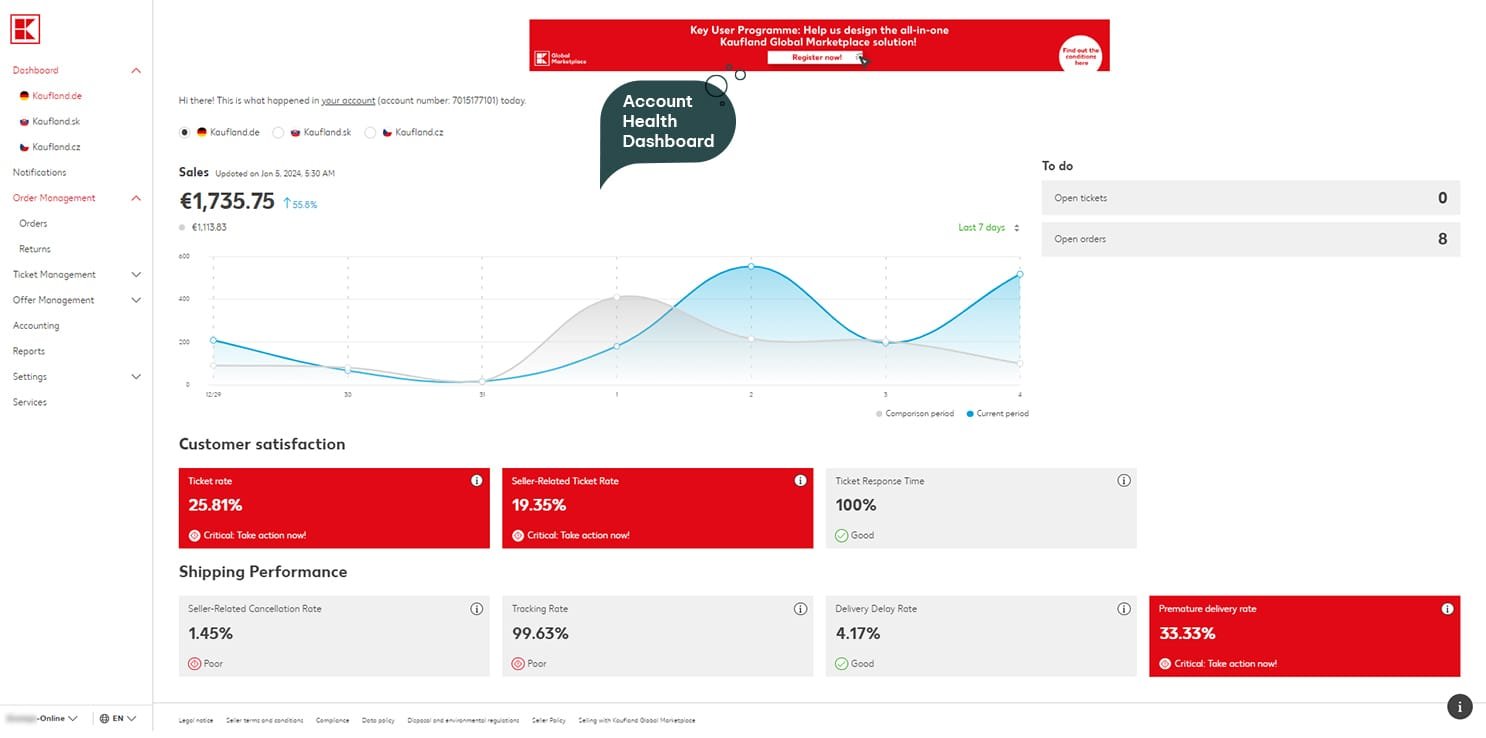The width and height of the screenshot is (1486, 738).
Task: Open info icon on Ticket rate card
Action: coord(476,481)
